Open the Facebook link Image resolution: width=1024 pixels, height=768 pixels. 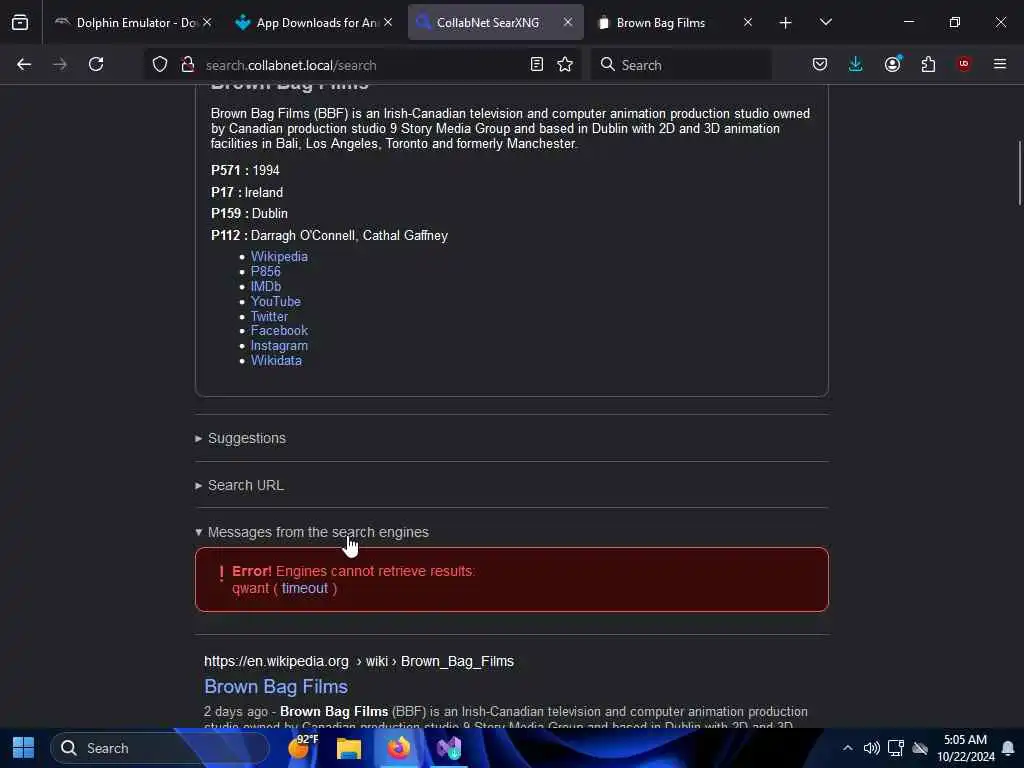coord(279,331)
